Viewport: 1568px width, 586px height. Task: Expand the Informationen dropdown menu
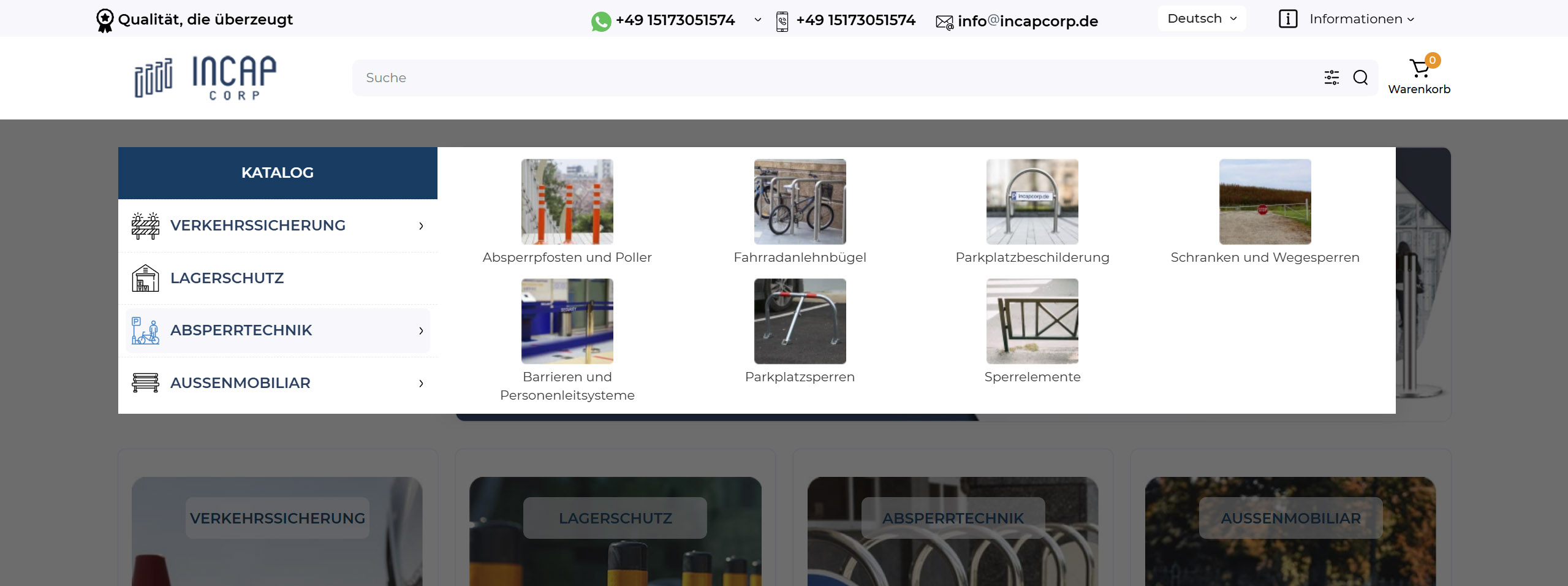coord(1361,19)
